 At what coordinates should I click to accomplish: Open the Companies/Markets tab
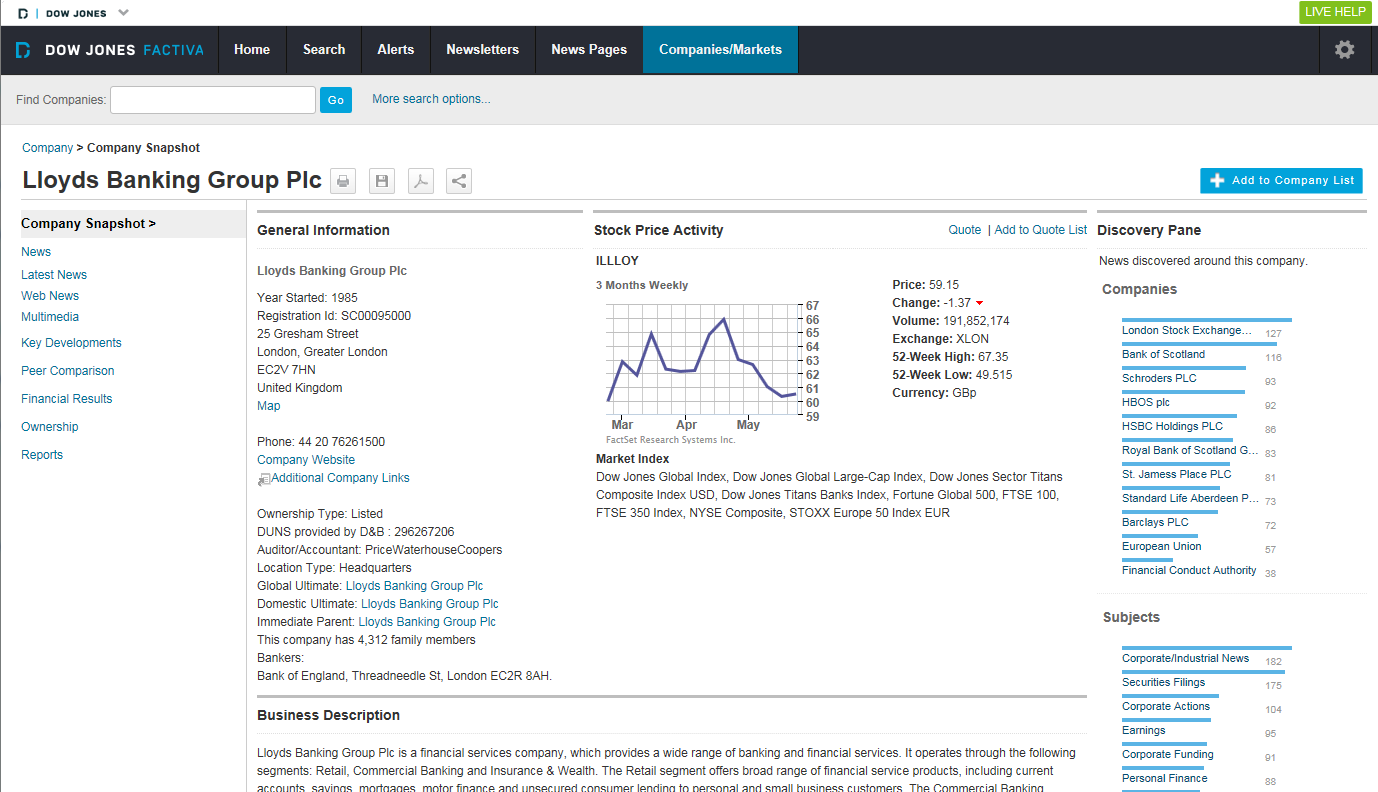(x=720, y=50)
